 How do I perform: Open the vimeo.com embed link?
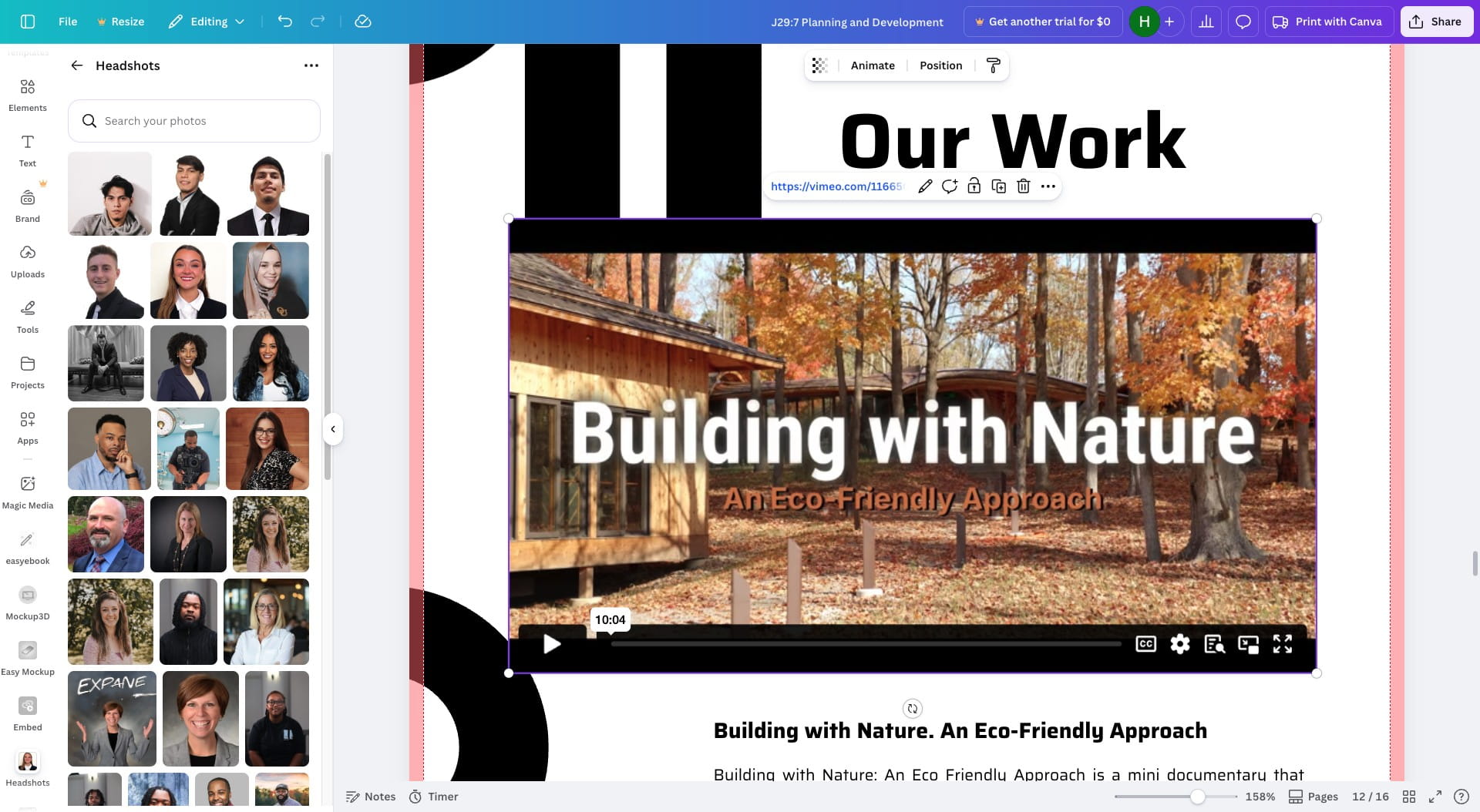837,186
